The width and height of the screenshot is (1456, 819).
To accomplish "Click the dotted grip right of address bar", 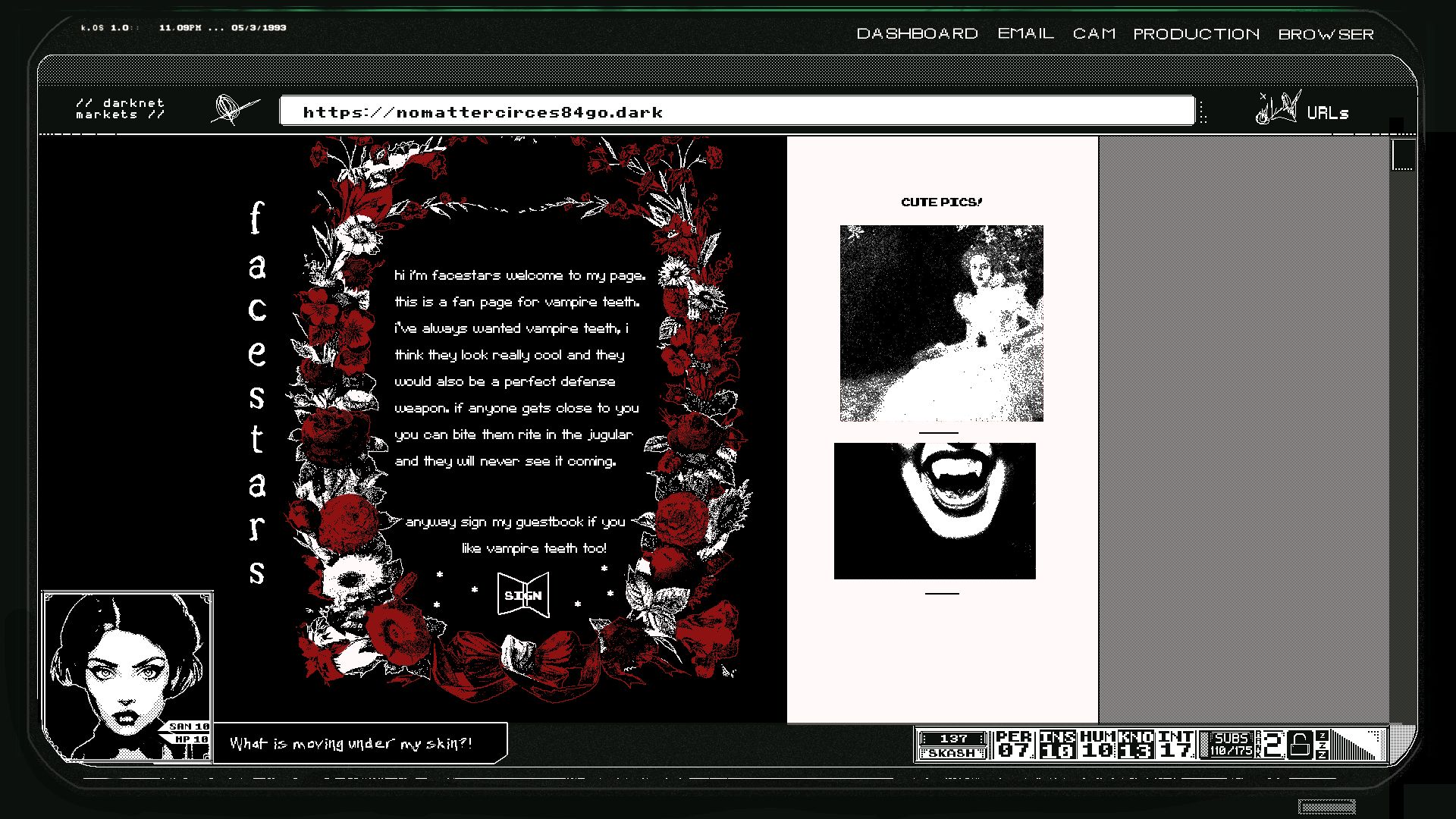I will (x=1203, y=111).
